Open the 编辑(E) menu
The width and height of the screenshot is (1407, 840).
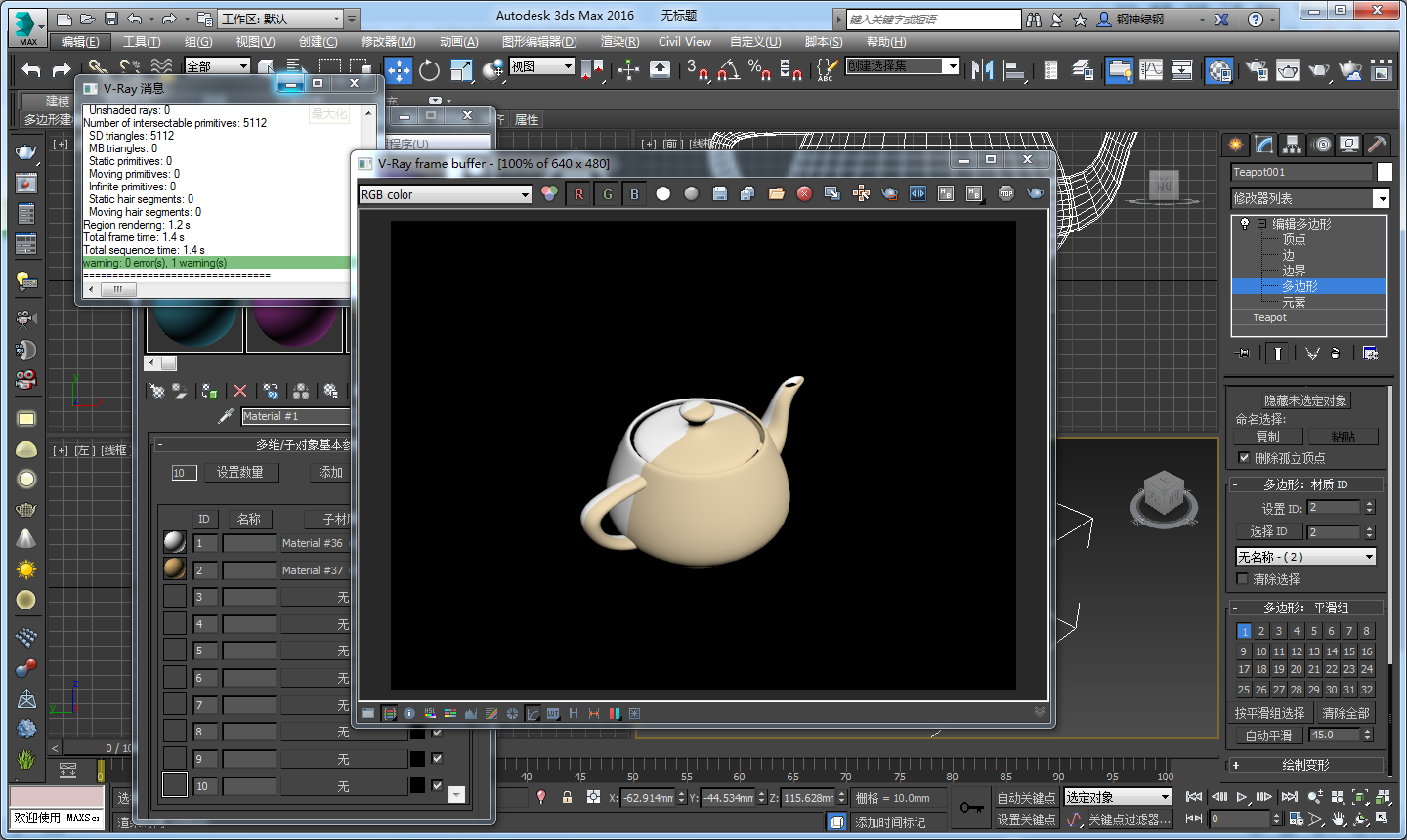(80, 41)
